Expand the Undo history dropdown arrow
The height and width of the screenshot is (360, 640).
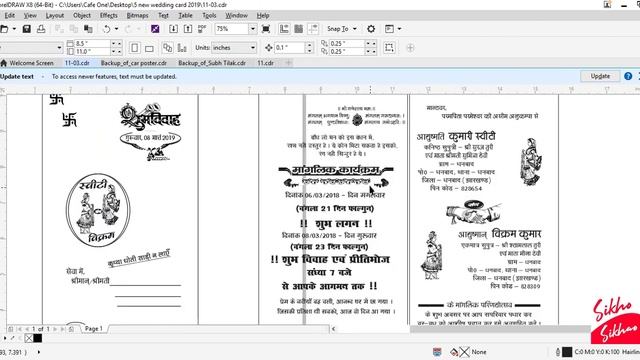click(x=116, y=29)
